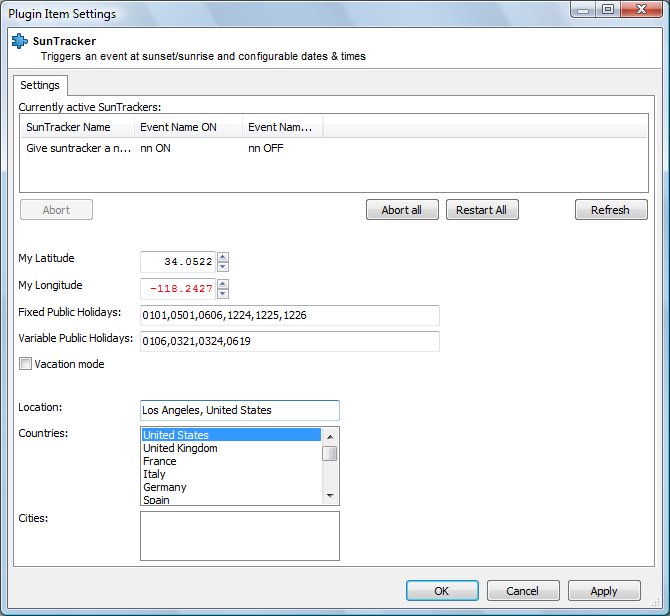Toggle the Vacation mode checkbox
Viewport: 670px width, 616px height.
[x=25, y=364]
